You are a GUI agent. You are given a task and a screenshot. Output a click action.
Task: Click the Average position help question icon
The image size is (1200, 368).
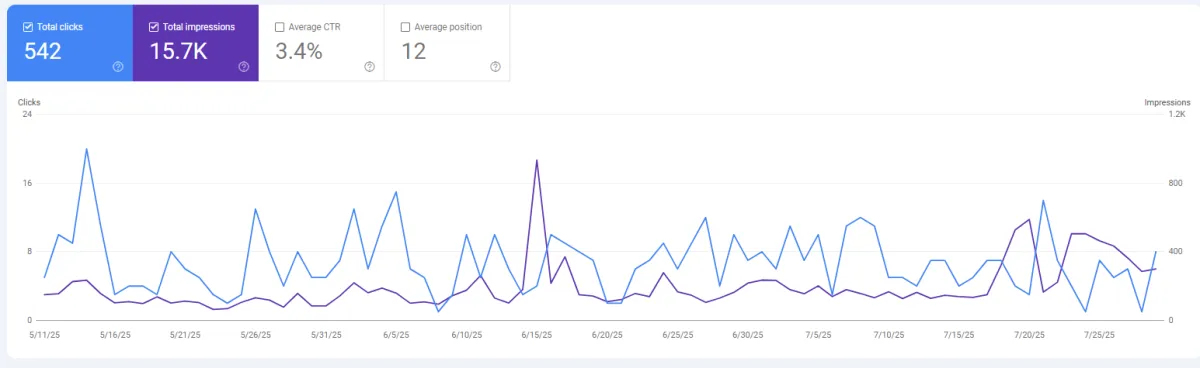click(x=495, y=67)
